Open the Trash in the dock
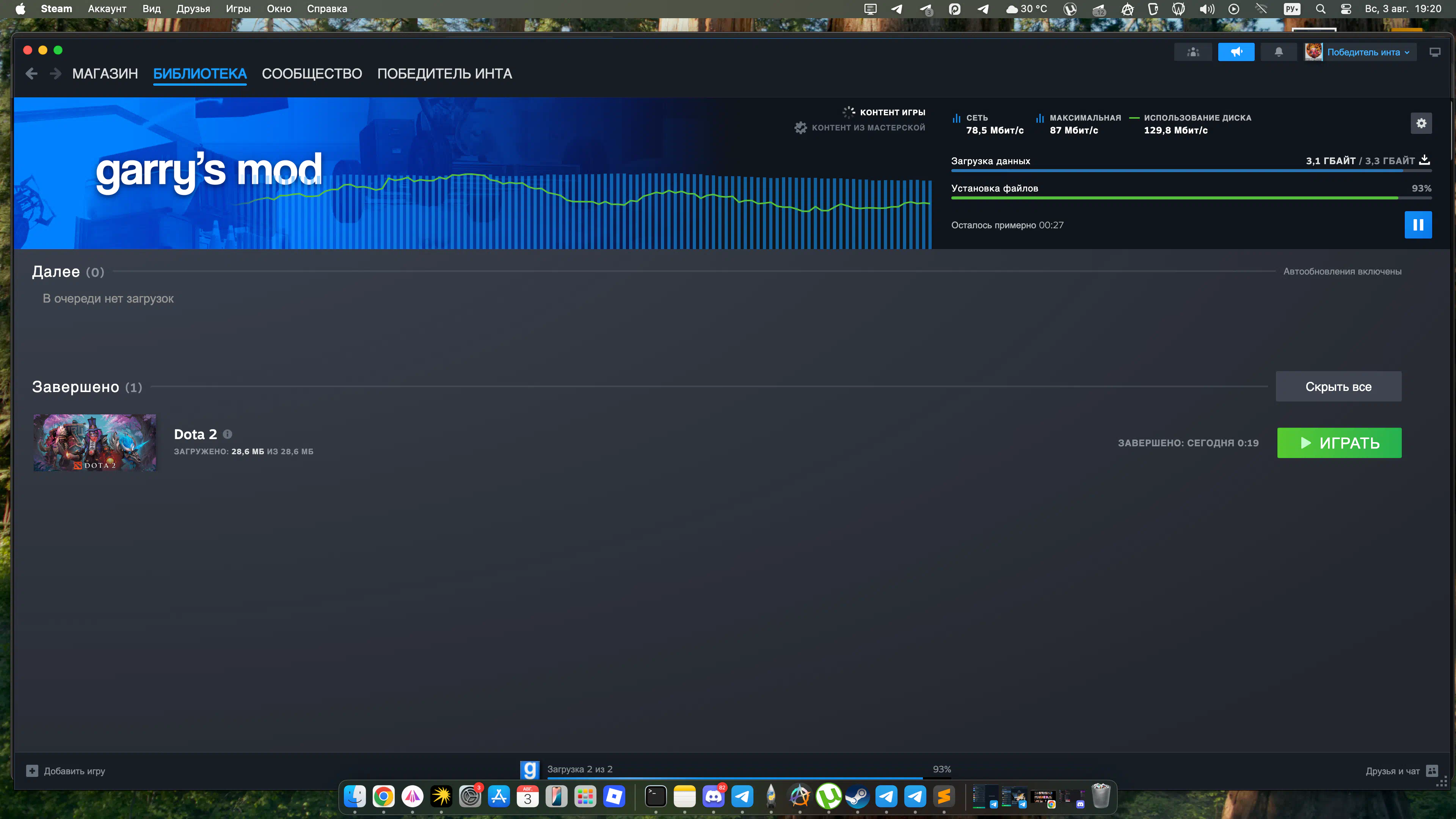Screen dimensions: 1456x819 coord(1100,797)
